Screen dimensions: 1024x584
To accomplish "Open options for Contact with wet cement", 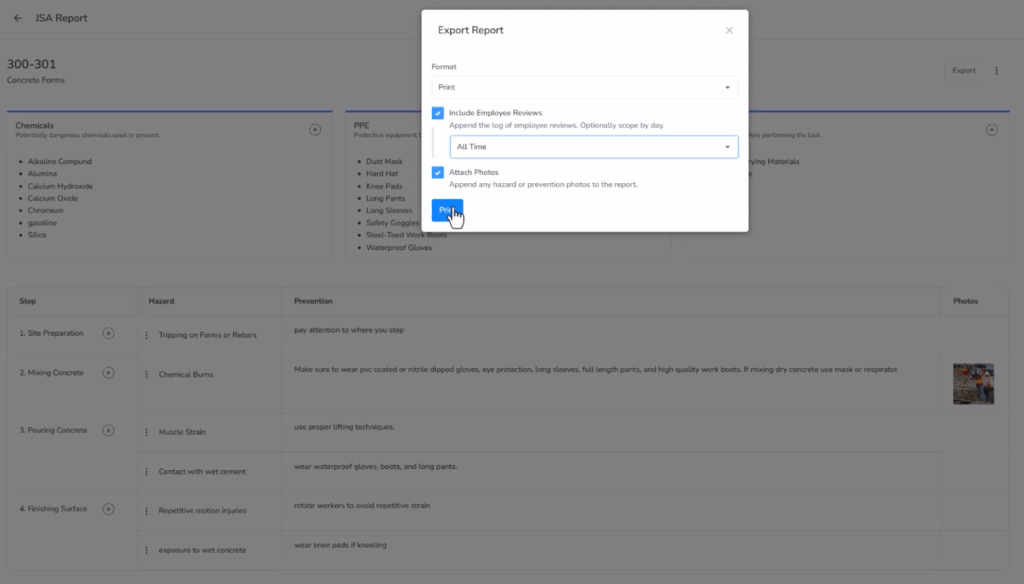I will [146, 472].
